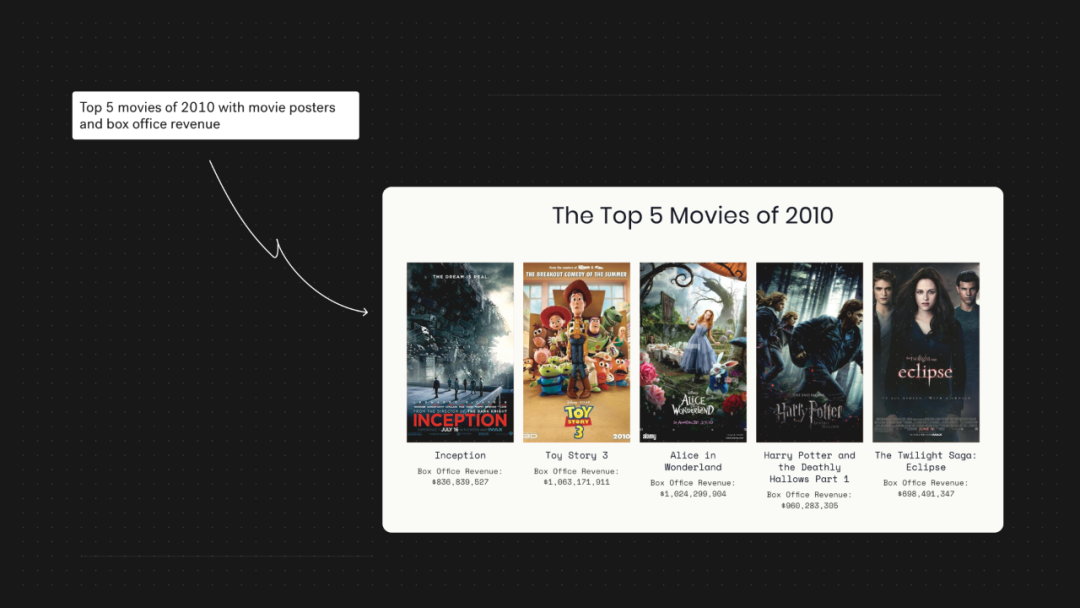Click "Box Office Revenue:" label under Inception
1080x608 pixels.
tap(460, 471)
